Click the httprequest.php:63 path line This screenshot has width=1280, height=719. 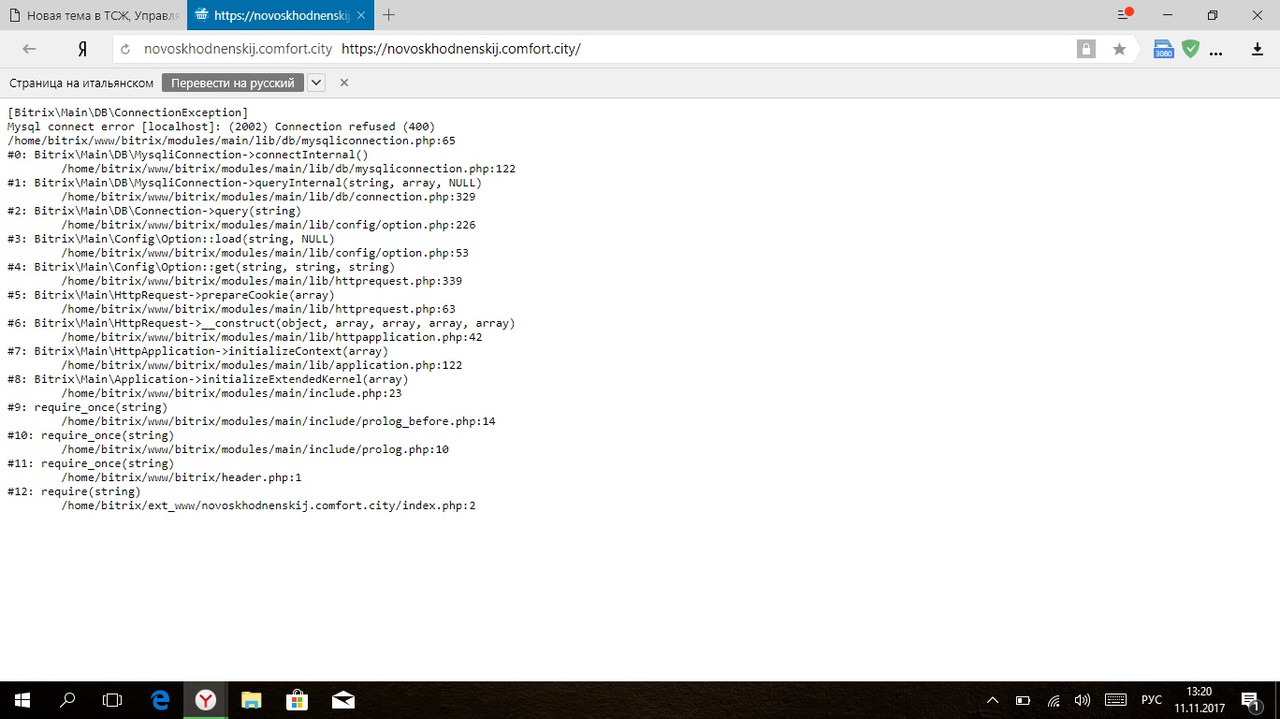258,309
